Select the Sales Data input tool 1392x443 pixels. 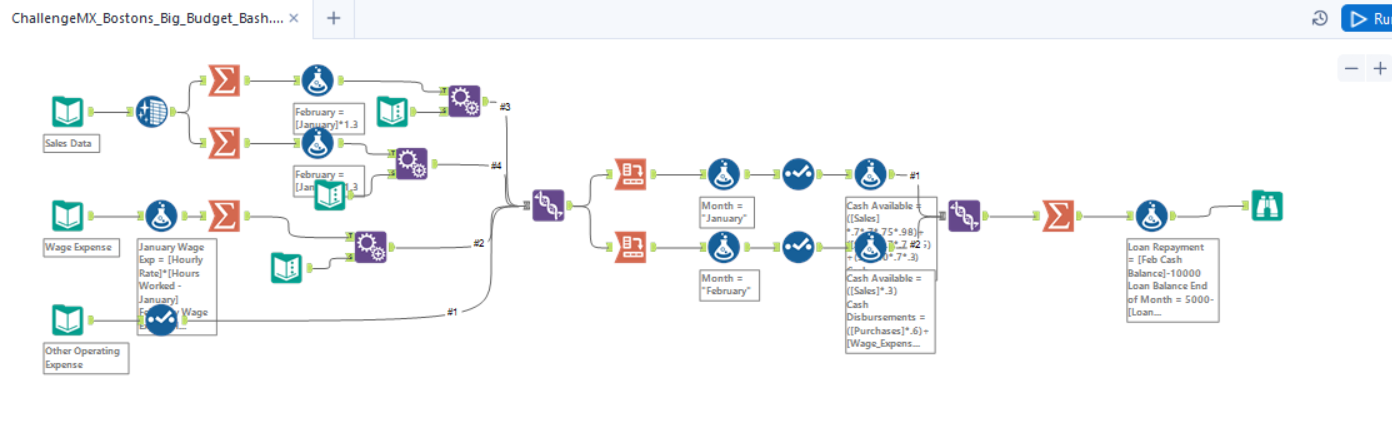click(68, 112)
